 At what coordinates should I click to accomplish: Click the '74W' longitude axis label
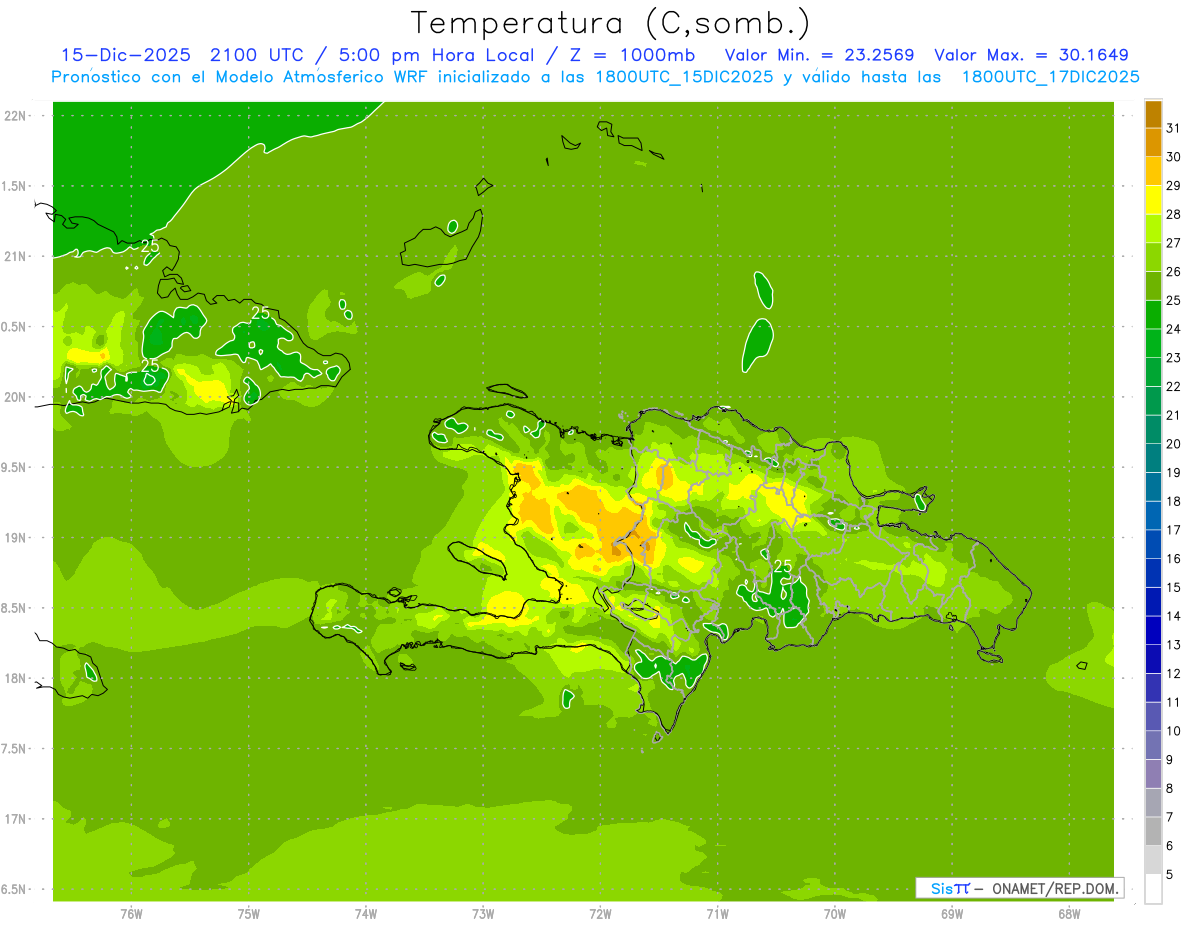(x=365, y=913)
